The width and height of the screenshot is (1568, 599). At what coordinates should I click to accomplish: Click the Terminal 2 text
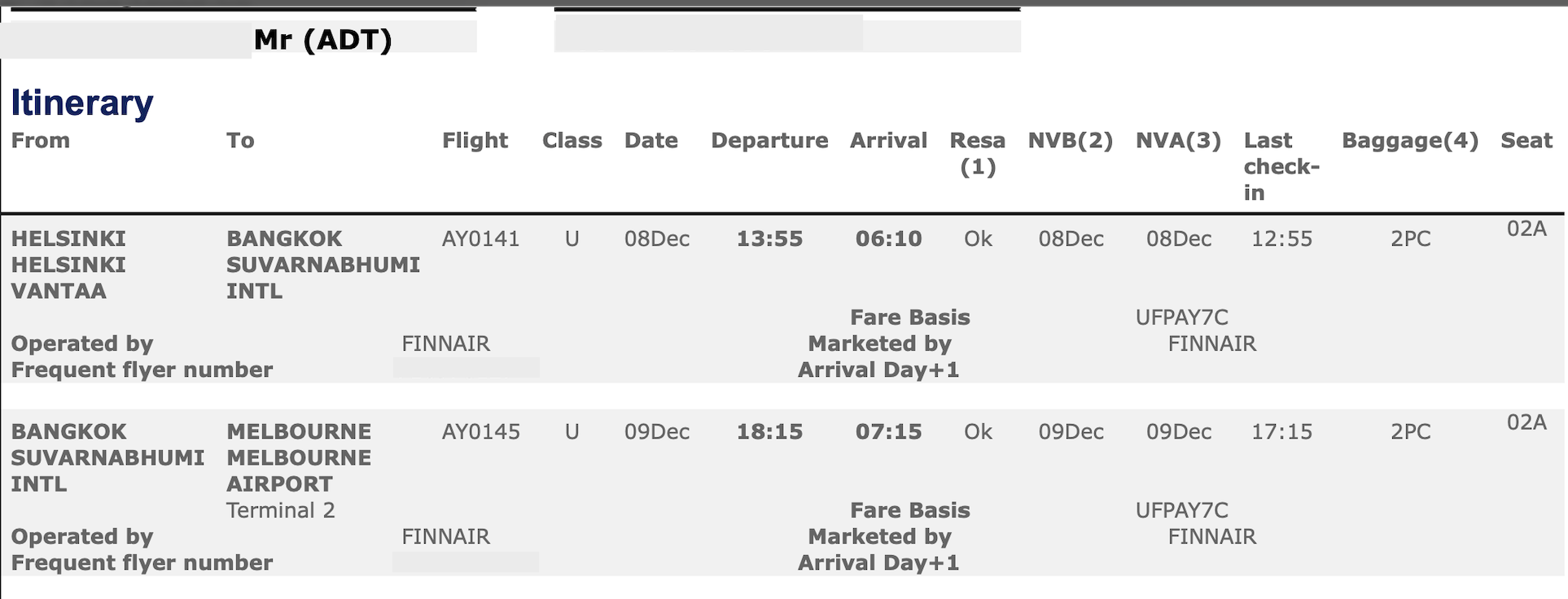click(280, 511)
